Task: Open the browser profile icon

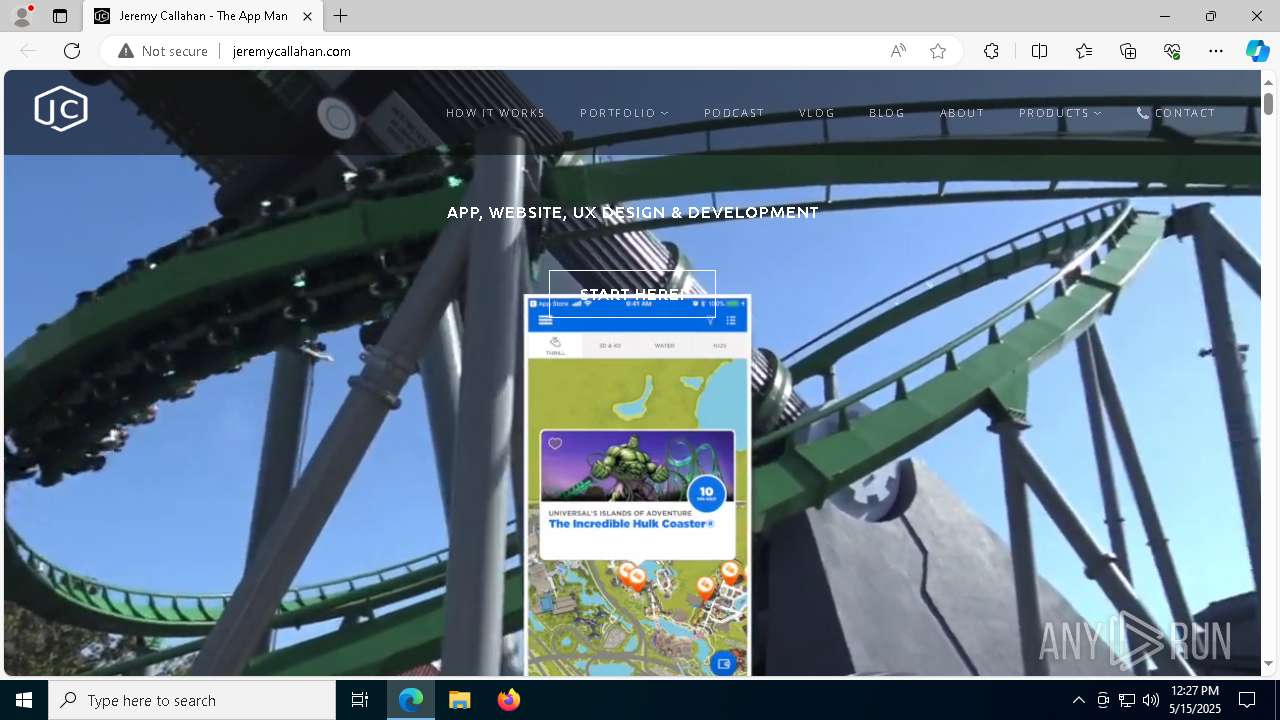Action: [x=22, y=16]
